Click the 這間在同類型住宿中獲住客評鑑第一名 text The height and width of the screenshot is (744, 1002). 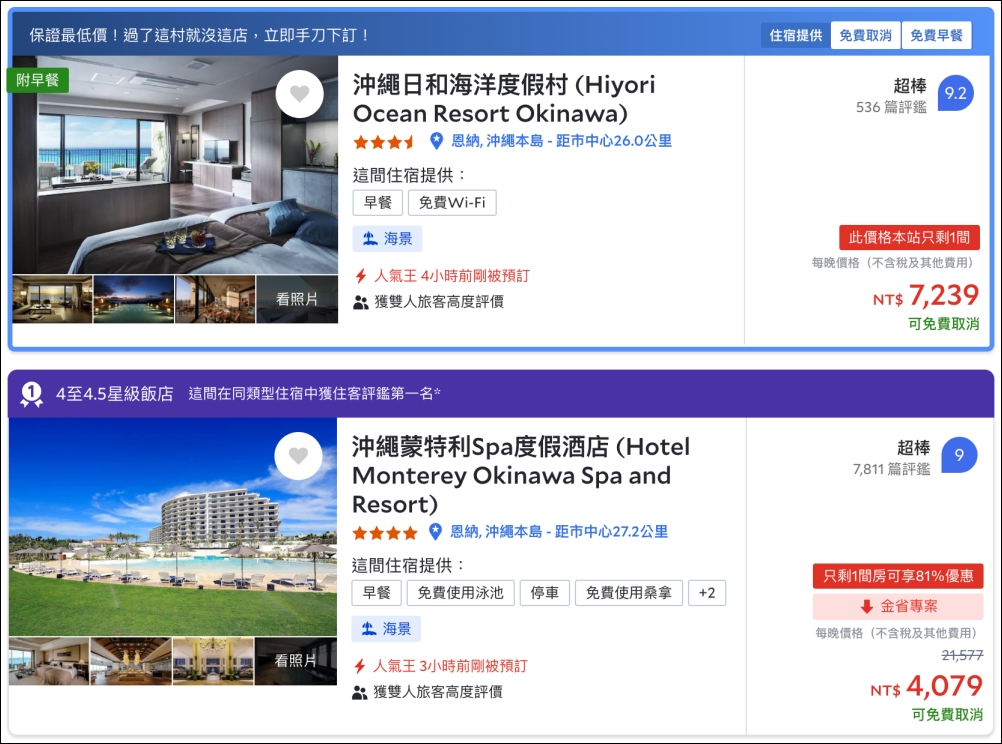(314, 394)
